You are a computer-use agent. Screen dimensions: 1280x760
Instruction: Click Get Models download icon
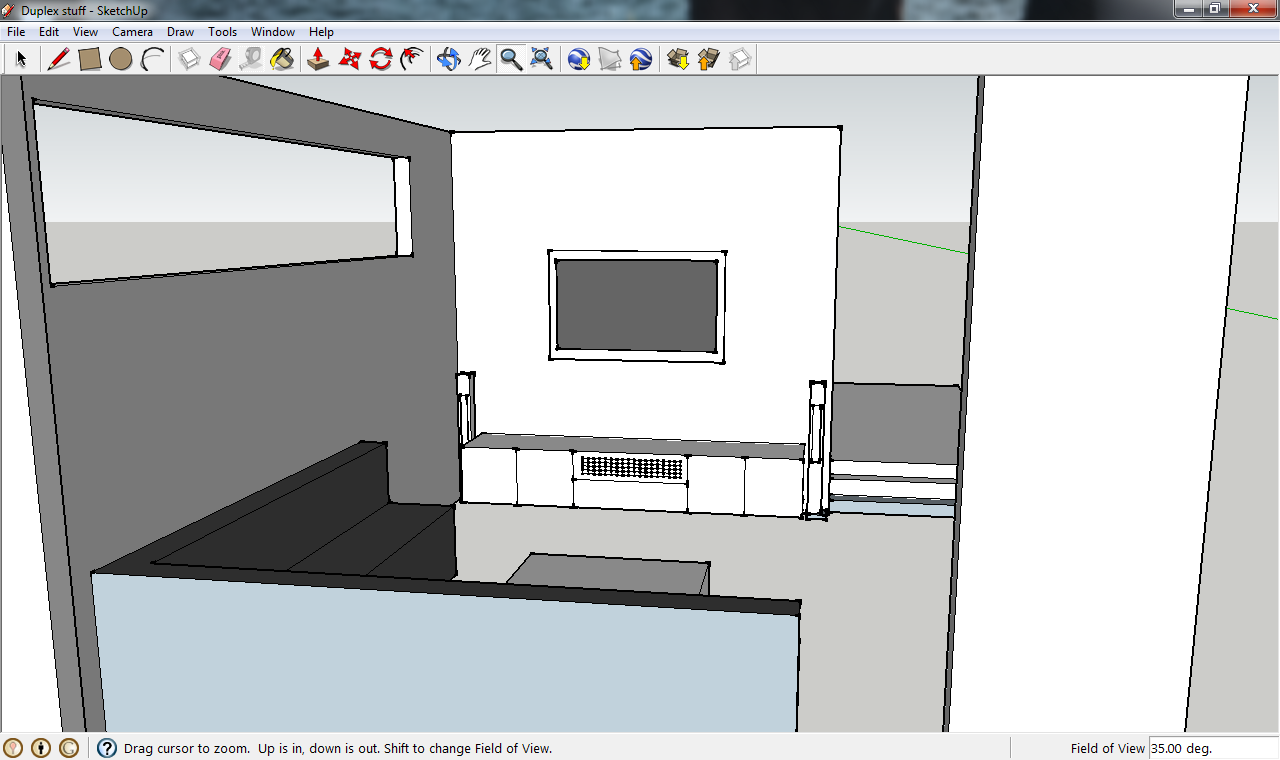click(678, 59)
